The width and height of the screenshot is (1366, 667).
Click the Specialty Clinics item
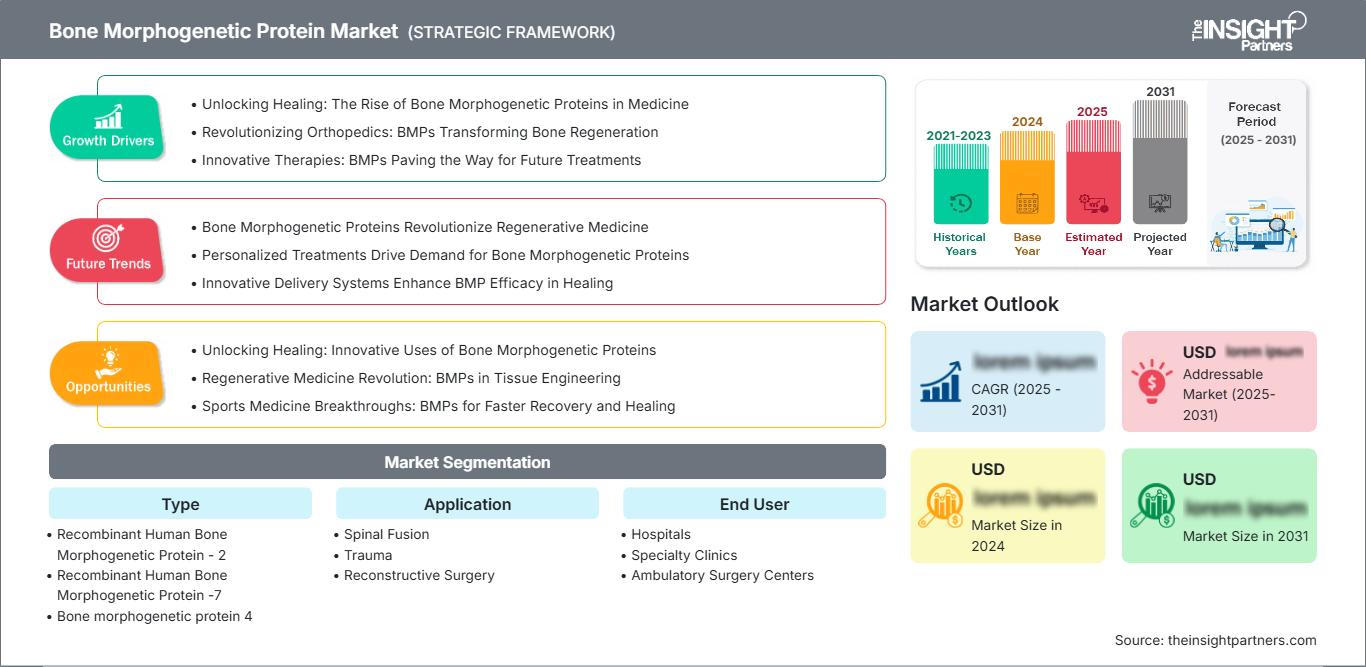(x=684, y=555)
